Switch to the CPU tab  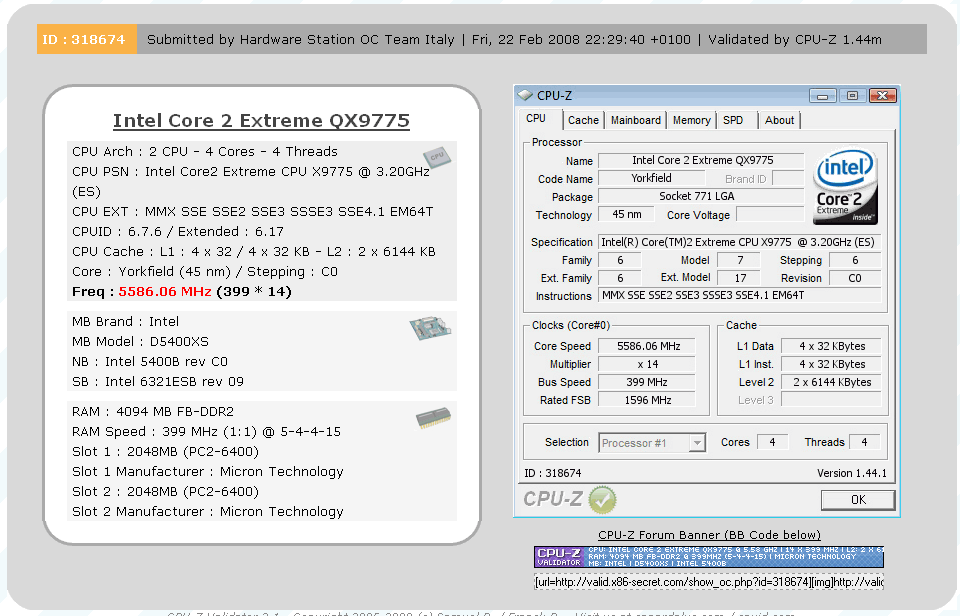536,119
